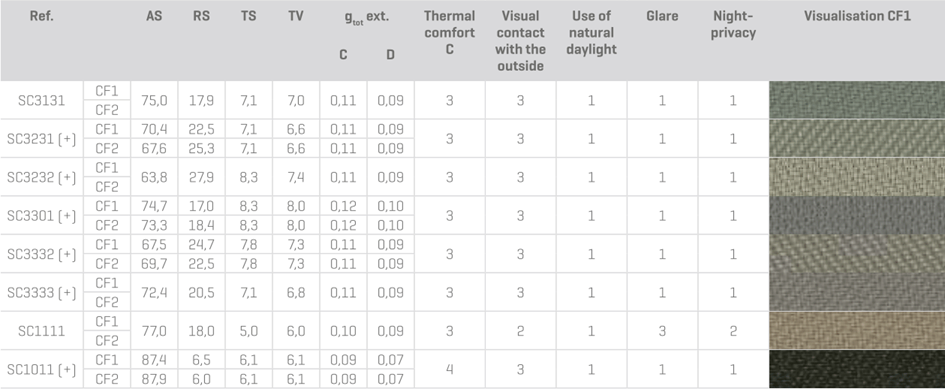The width and height of the screenshot is (945, 389).
Task: Select SC1011 thermal comfort value 4
Action: [450, 369]
